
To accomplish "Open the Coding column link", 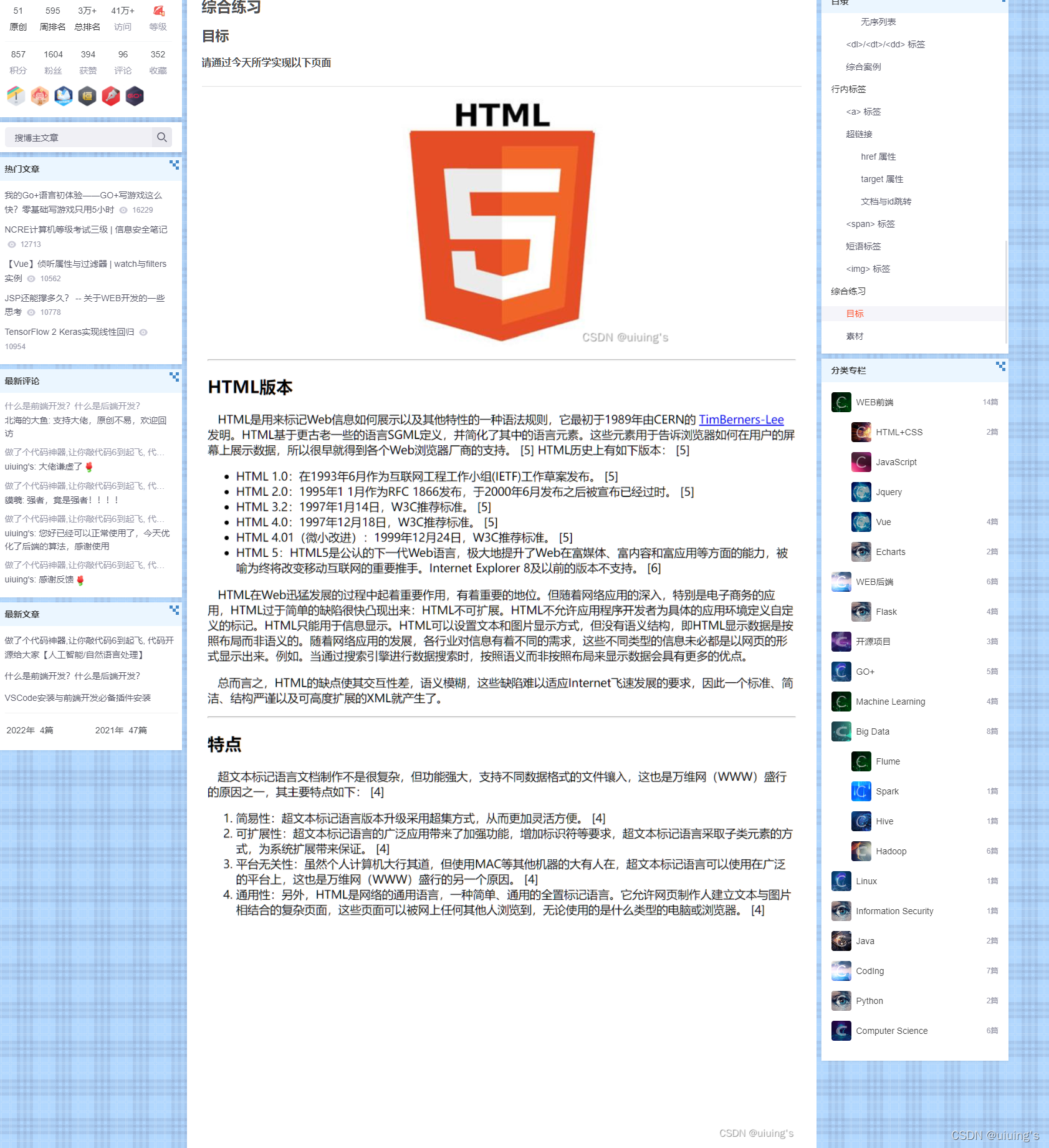I will point(869,971).
